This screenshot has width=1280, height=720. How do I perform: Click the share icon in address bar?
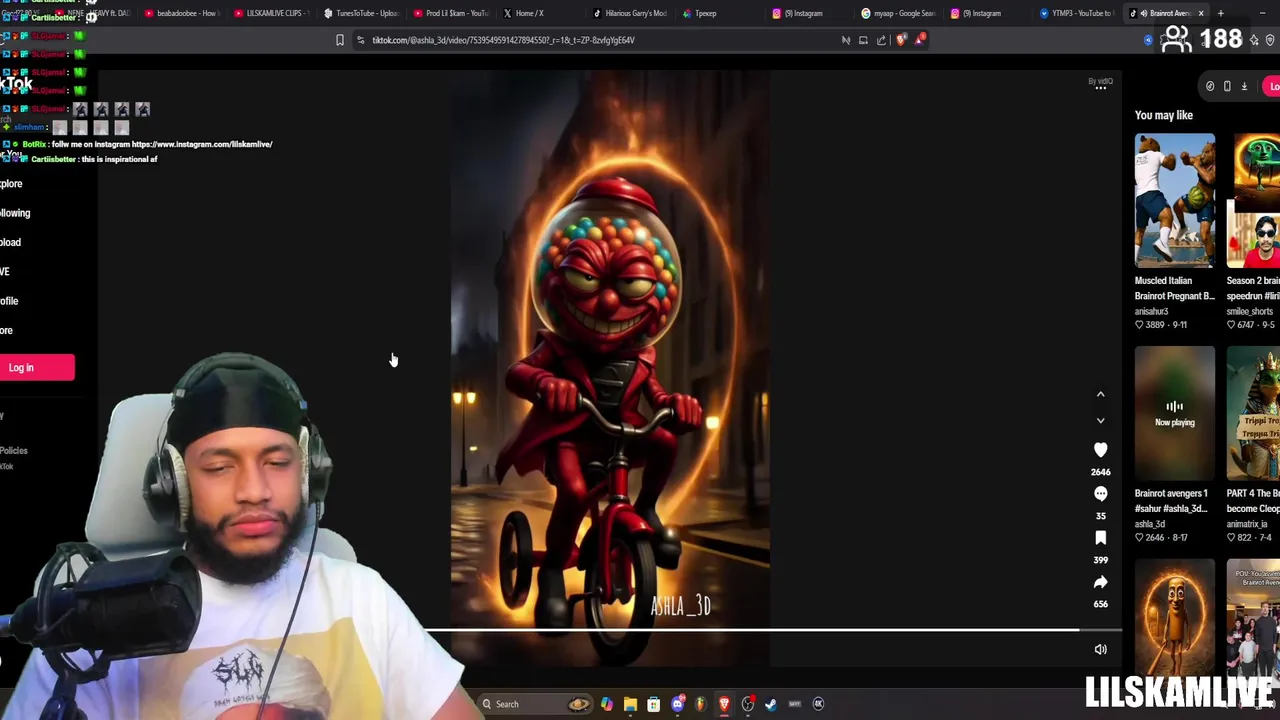point(881,40)
